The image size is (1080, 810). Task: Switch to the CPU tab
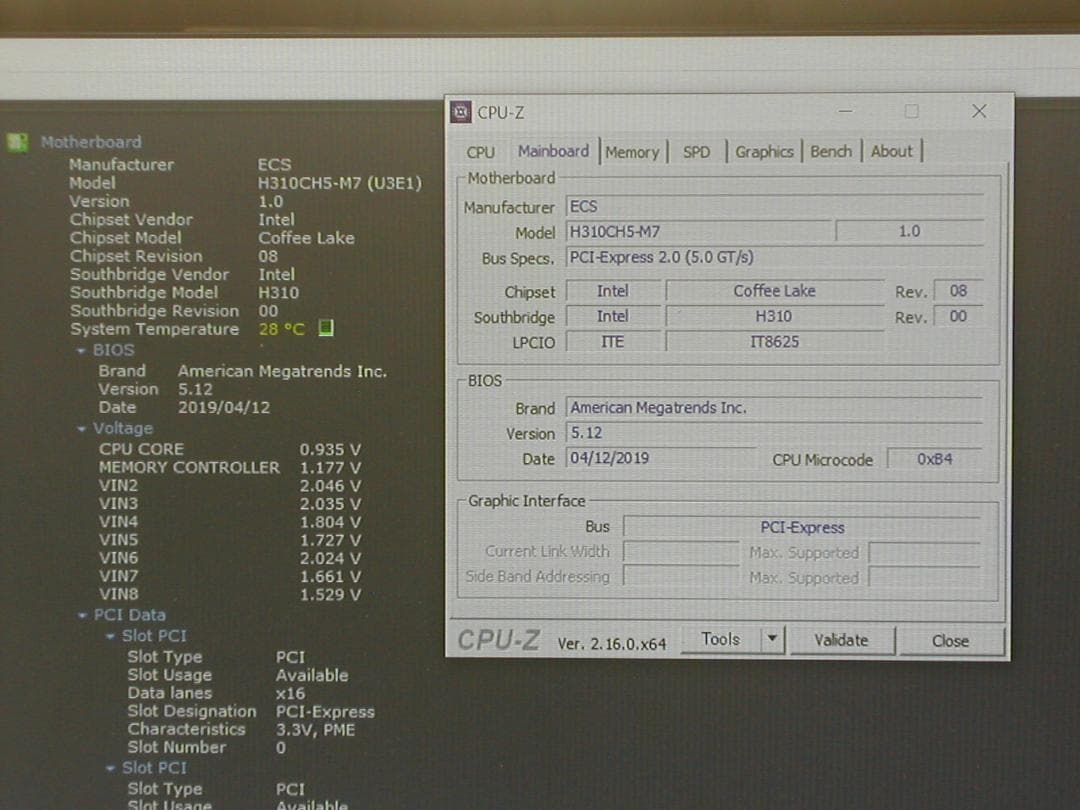point(479,151)
